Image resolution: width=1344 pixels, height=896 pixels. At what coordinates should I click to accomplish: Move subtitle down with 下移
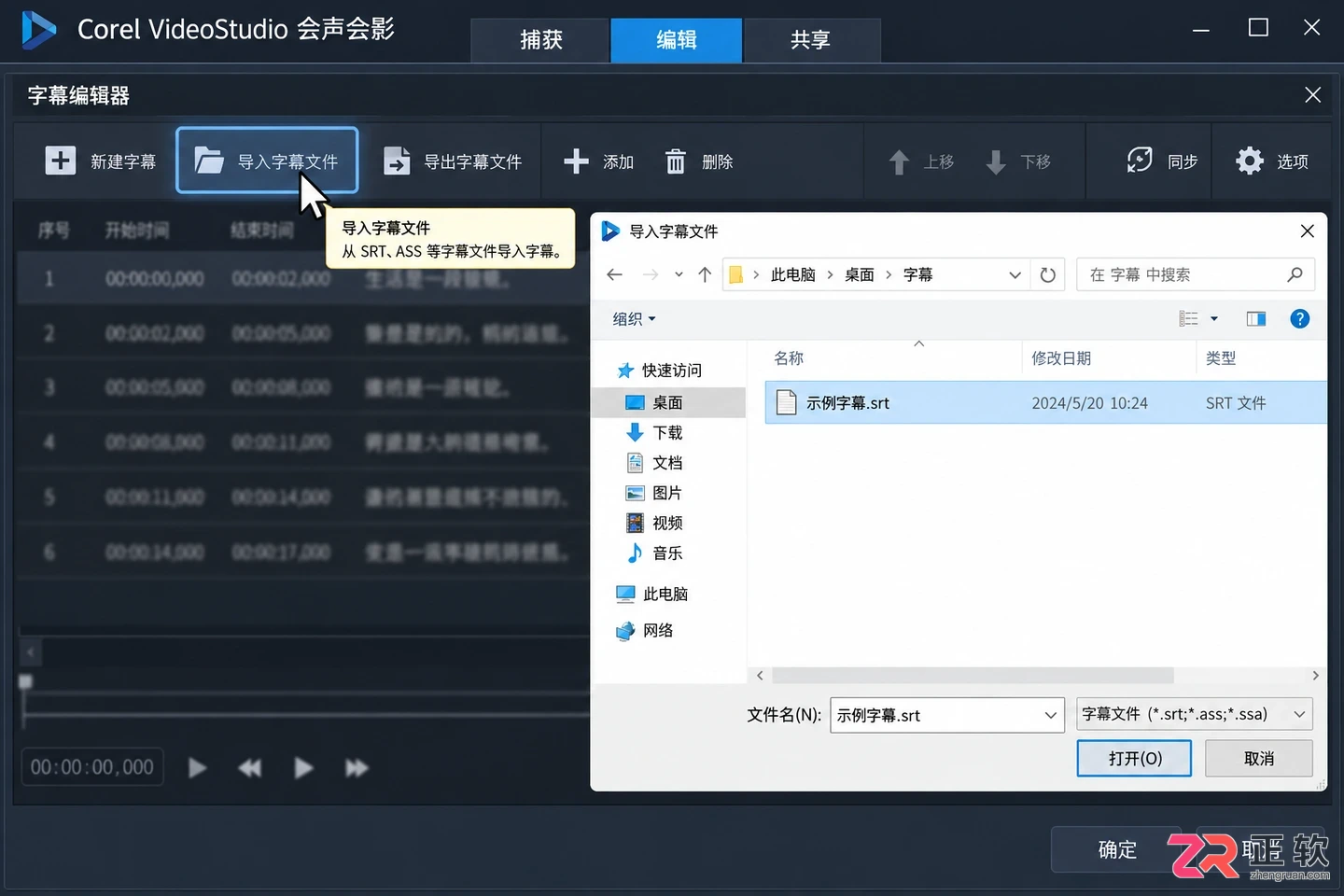pyautogui.click(x=1018, y=161)
